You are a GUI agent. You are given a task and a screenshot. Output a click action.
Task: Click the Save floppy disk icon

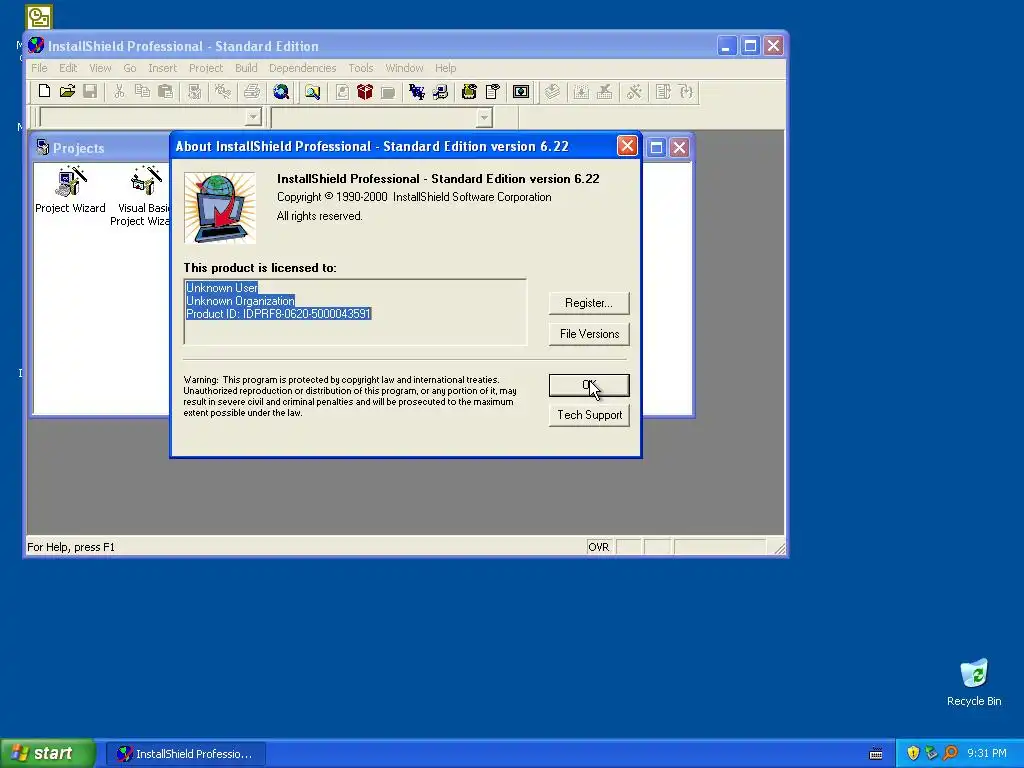(x=90, y=91)
